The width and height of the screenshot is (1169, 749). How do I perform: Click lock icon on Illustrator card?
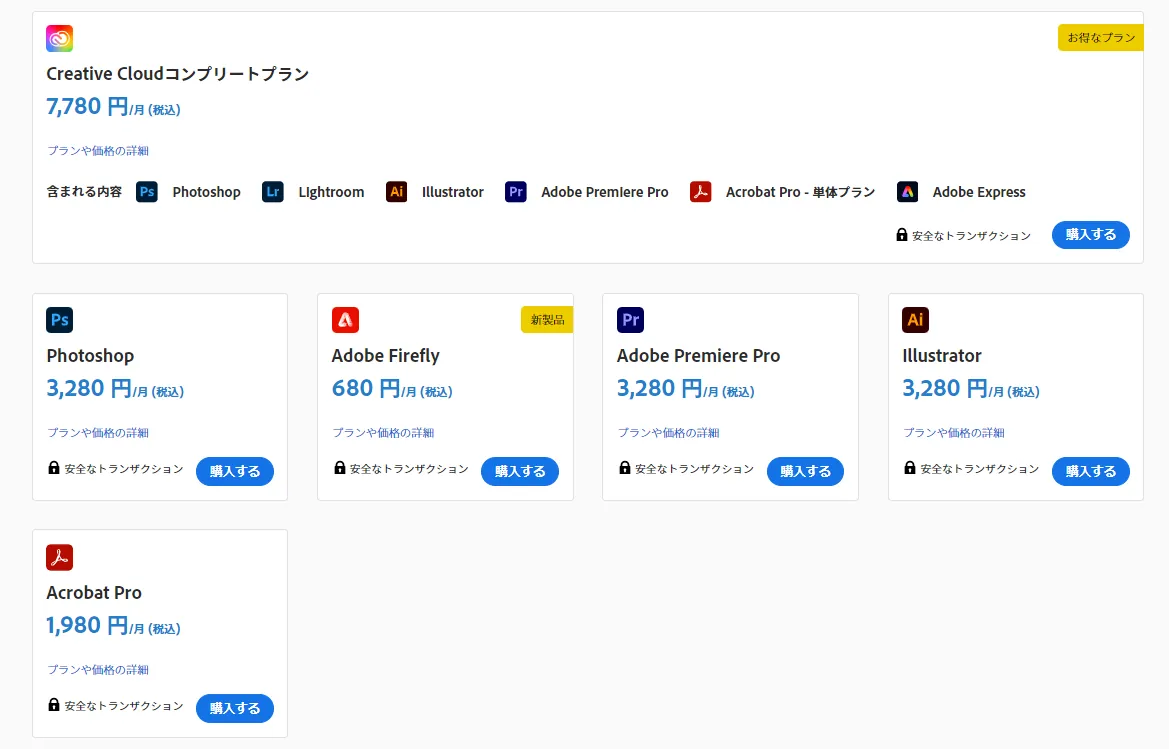(x=910, y=467)
